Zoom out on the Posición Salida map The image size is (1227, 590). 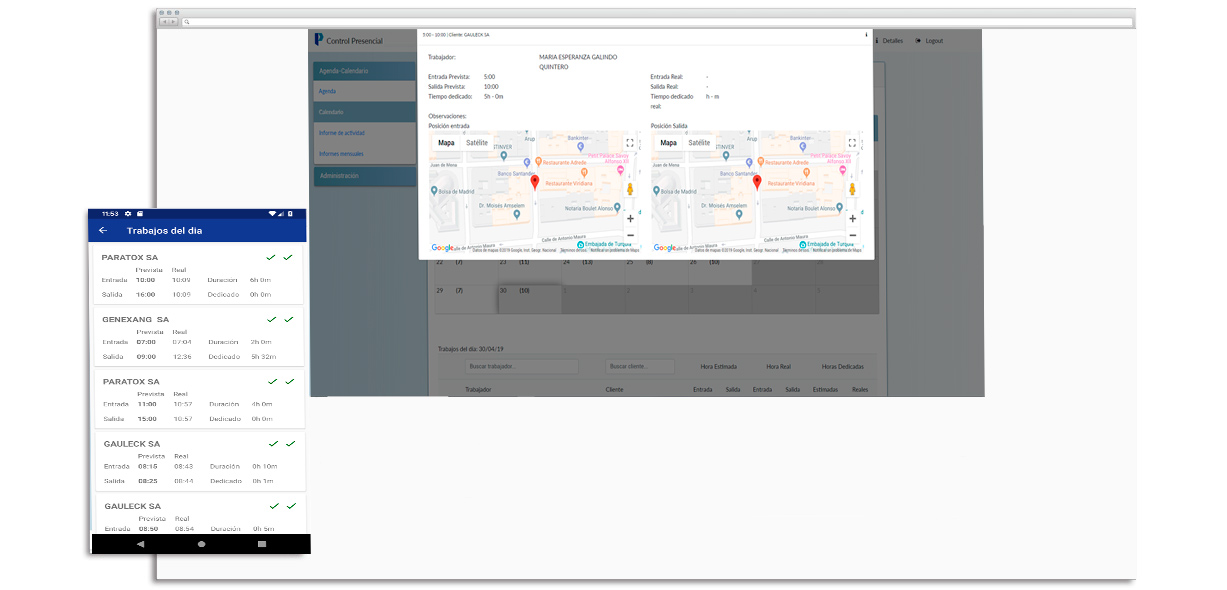tap(852, 235)
